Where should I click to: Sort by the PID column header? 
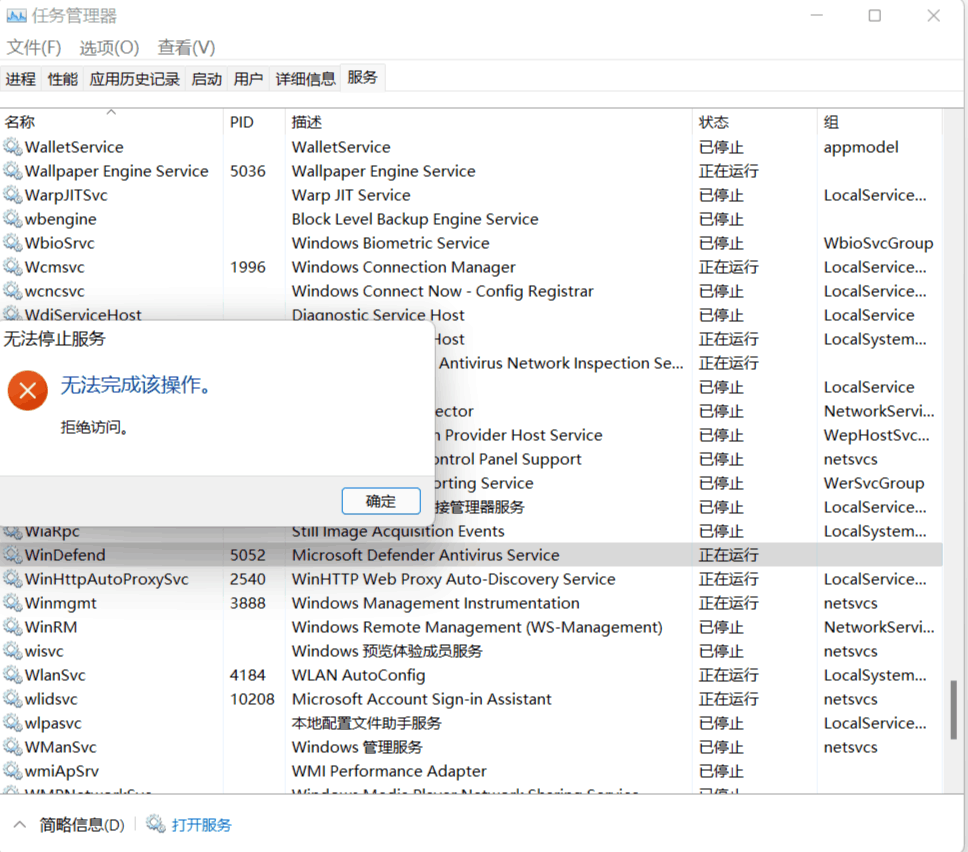pos(254,122)
